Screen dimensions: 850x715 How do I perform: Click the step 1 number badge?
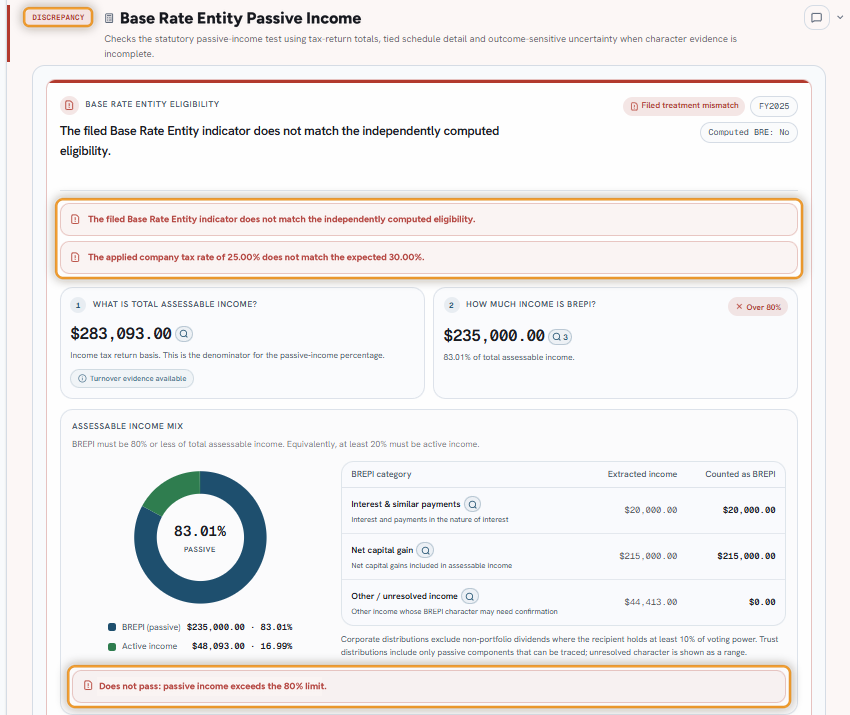(78, 305)
